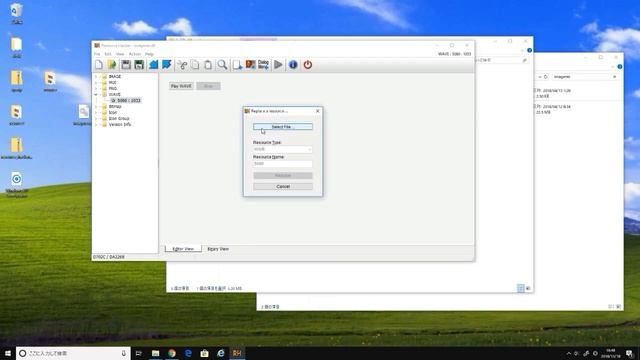Click the Resource Hacker taskbar button

point(237,353)
